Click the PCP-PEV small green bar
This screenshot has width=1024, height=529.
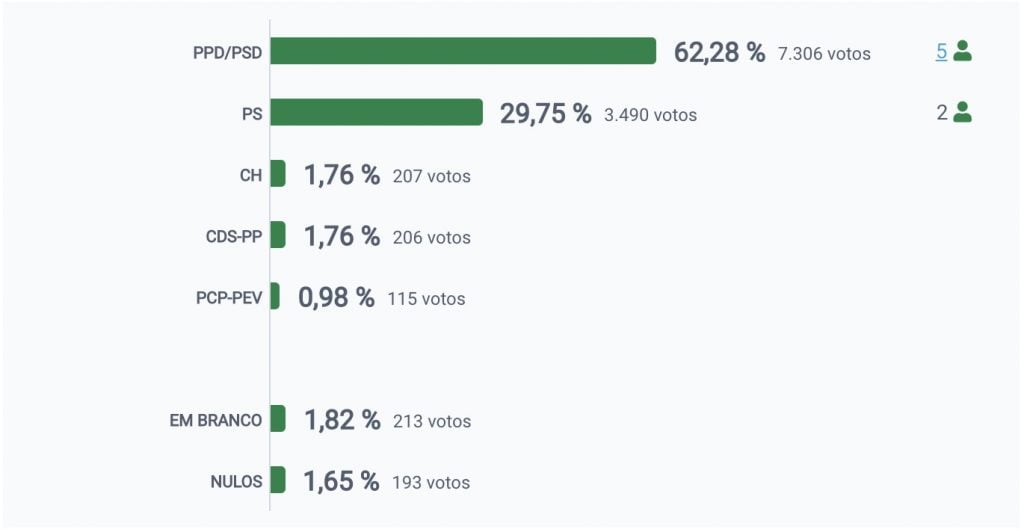(x=275, y=297)
